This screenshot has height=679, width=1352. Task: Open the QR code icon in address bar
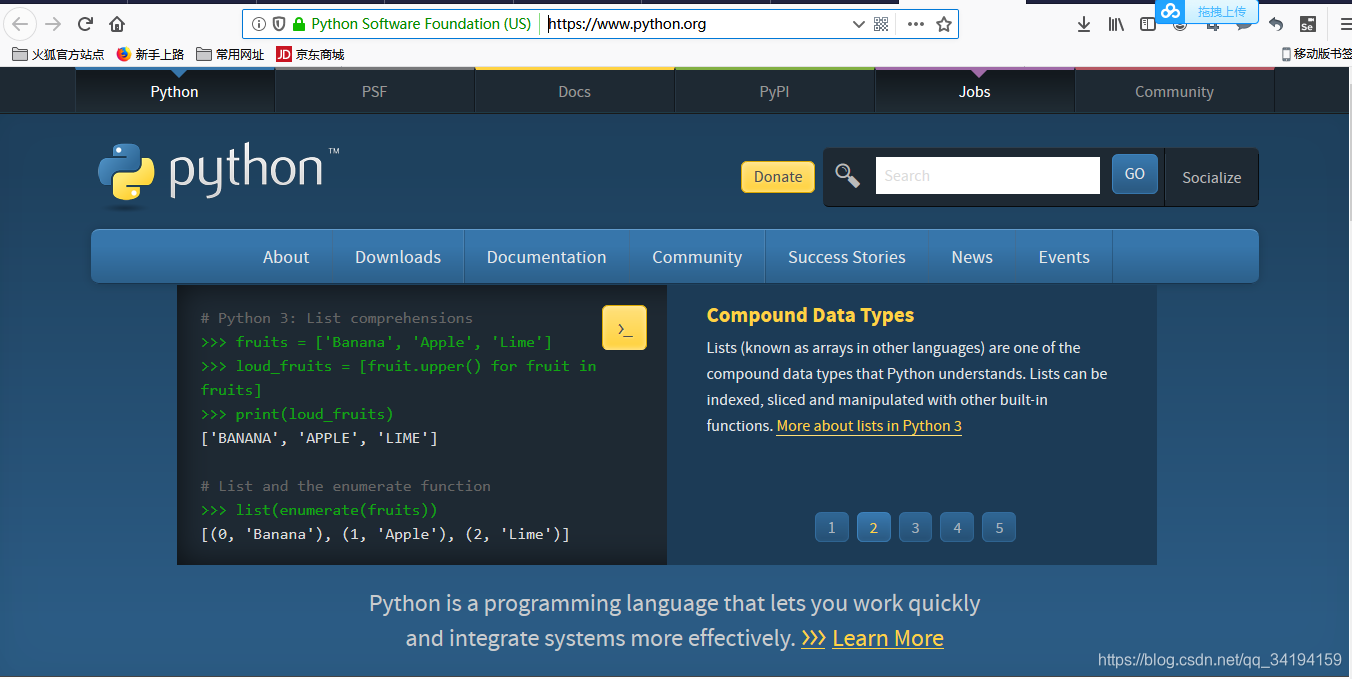point(881,24)
